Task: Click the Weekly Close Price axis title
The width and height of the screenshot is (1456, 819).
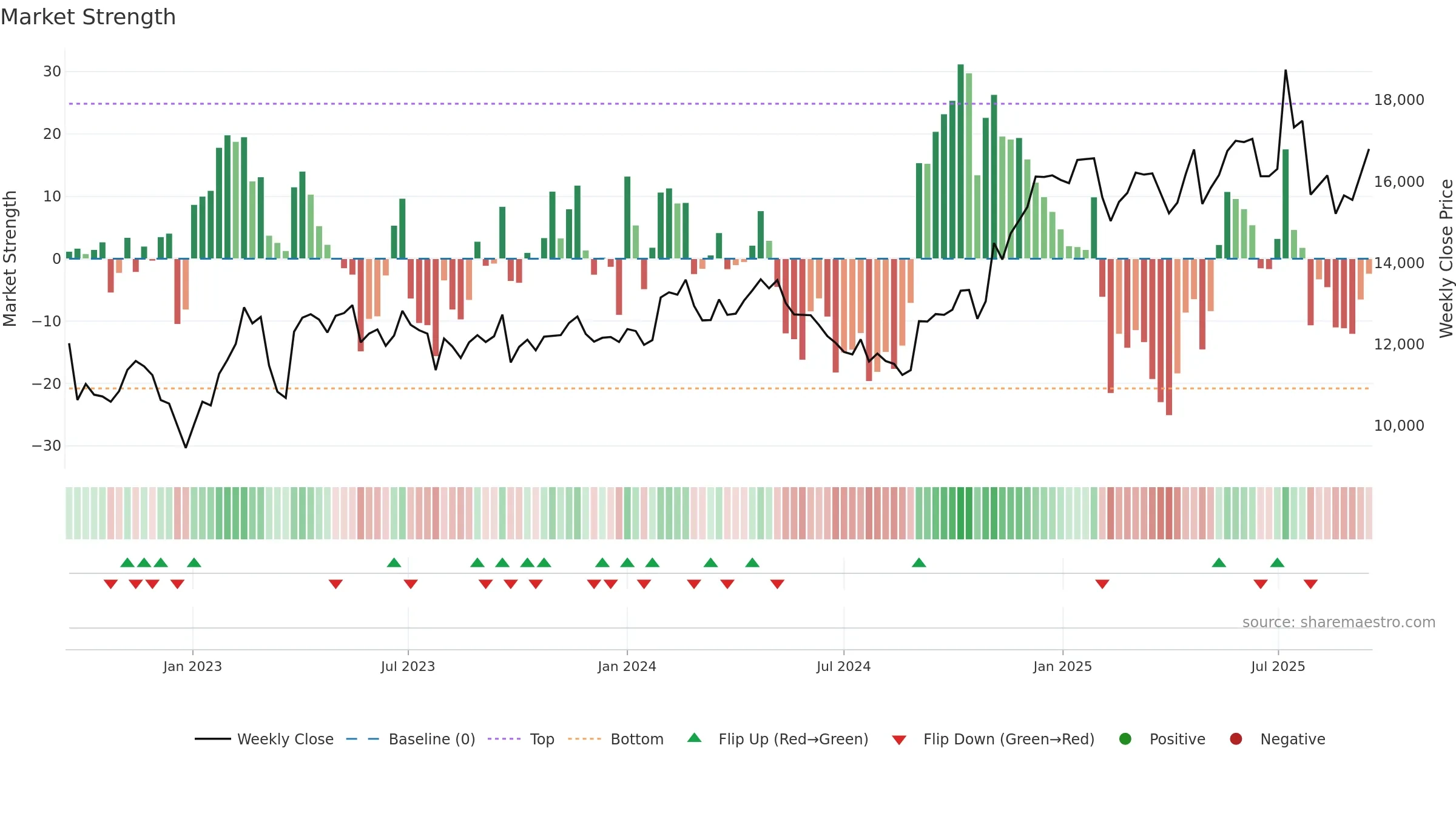Action: (x=1446, y=258)
